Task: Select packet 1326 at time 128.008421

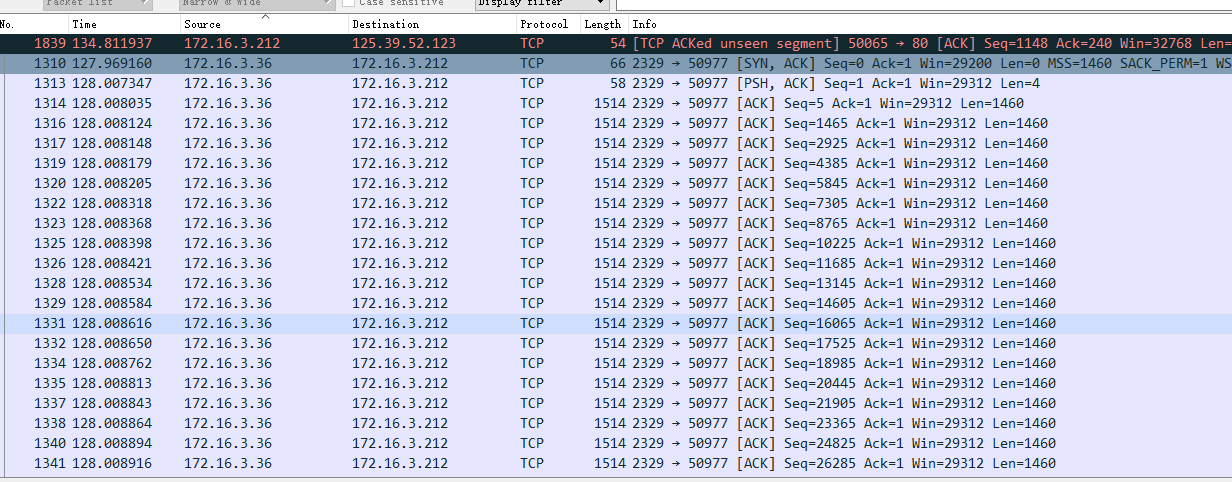Action: pyautogui.click(x=616, y=263)
